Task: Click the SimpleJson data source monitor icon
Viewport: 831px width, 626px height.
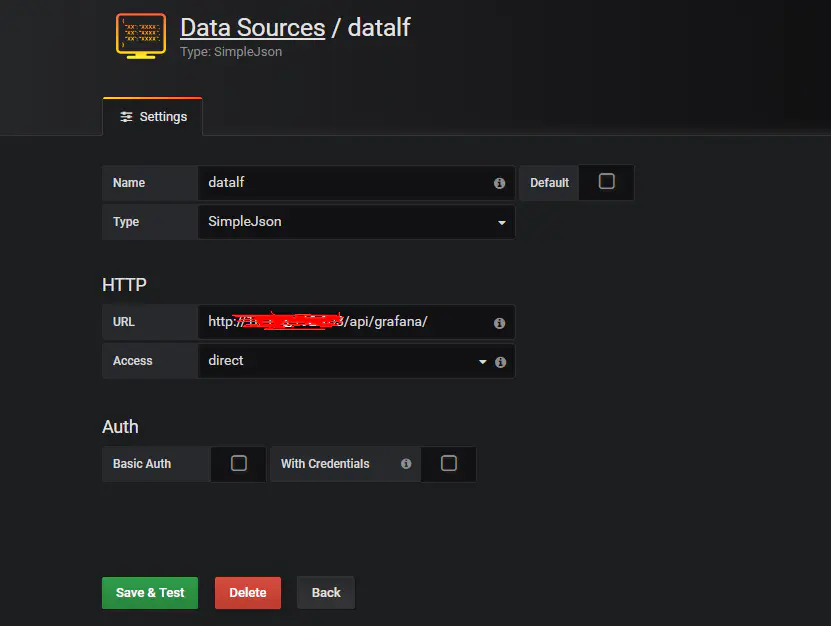Action: pos(141,36)
